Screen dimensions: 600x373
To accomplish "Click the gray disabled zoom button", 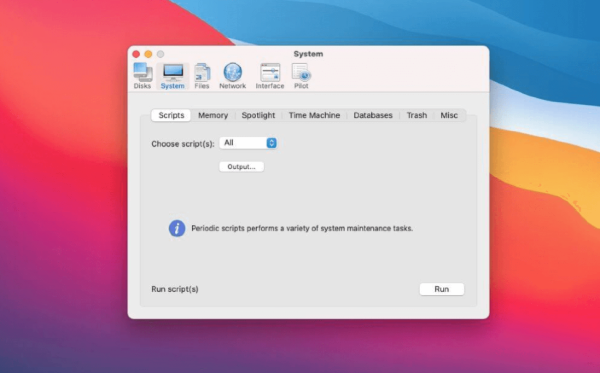I will coord(160,54).
